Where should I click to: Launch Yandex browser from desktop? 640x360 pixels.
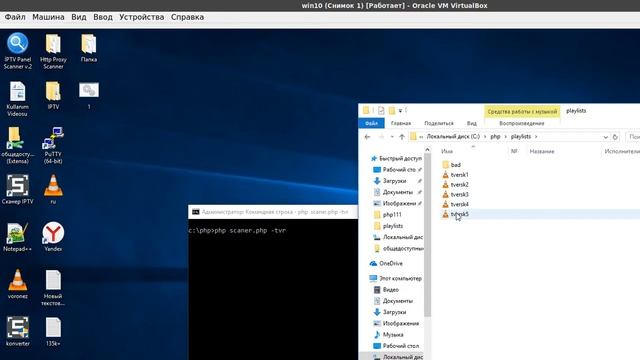pyautogui.click(x=53, y=237)
